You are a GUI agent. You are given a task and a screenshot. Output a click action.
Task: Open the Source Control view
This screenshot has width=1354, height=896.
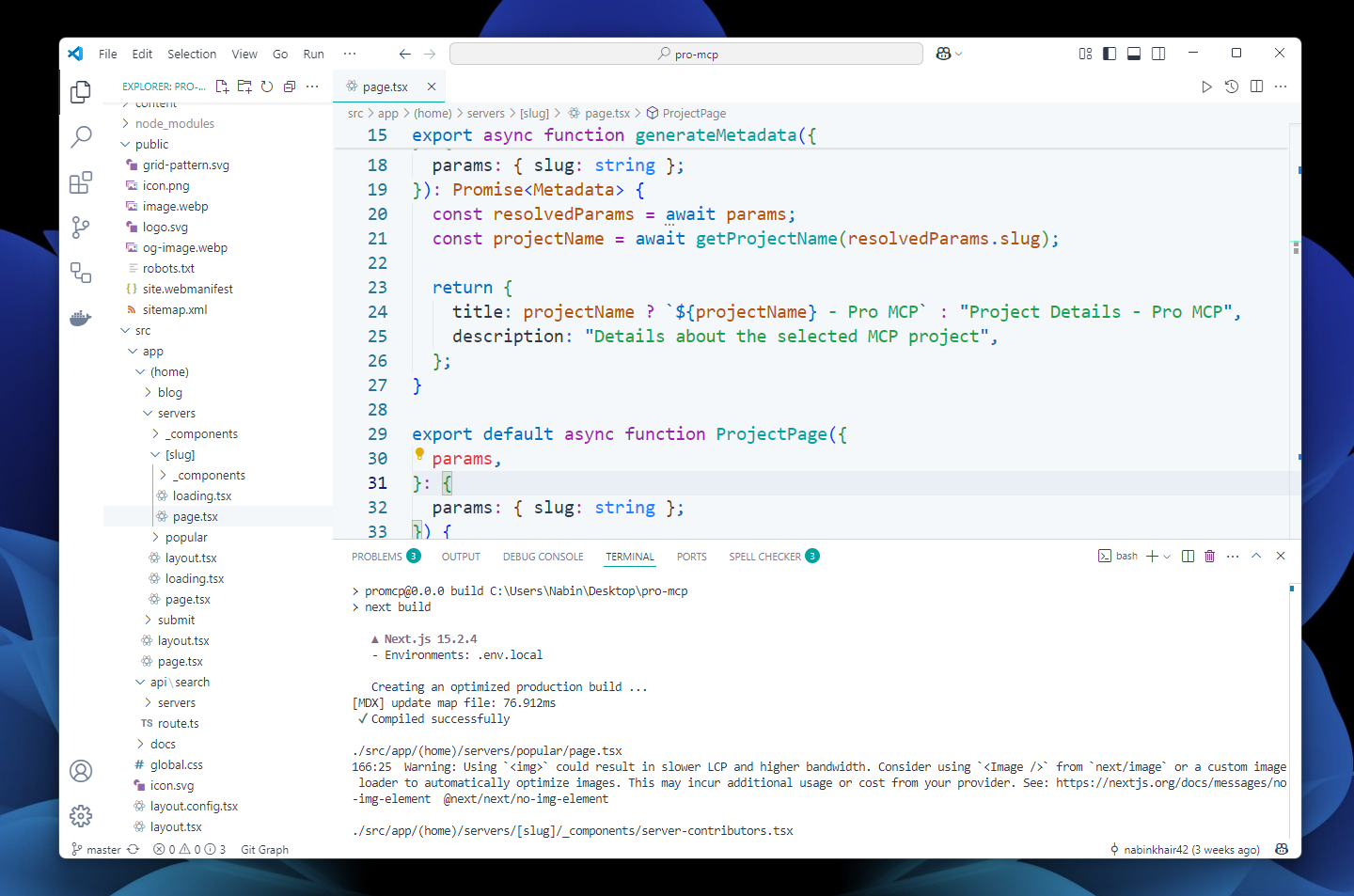(81, 227)
